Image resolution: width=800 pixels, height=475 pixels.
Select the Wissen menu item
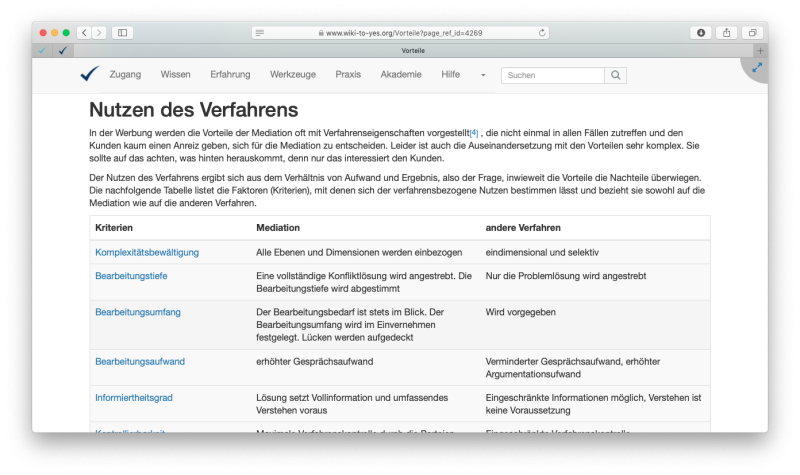[x=176, y=74]
